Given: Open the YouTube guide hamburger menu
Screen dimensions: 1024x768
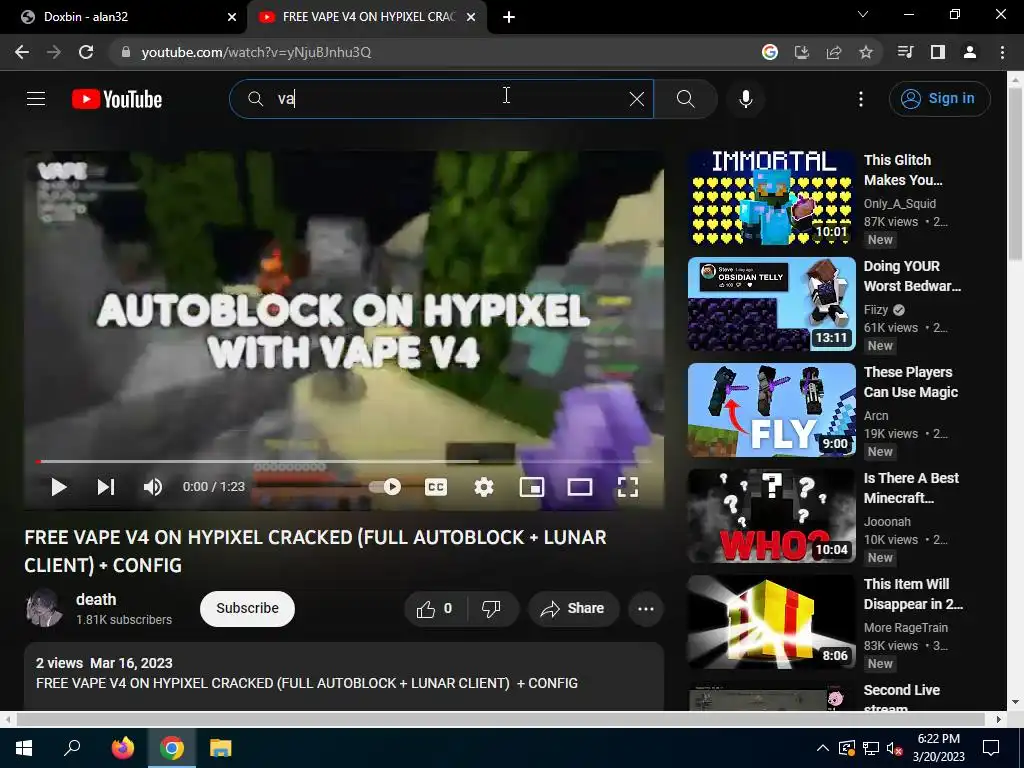Looking at the screenshot, I should point(36,99).
